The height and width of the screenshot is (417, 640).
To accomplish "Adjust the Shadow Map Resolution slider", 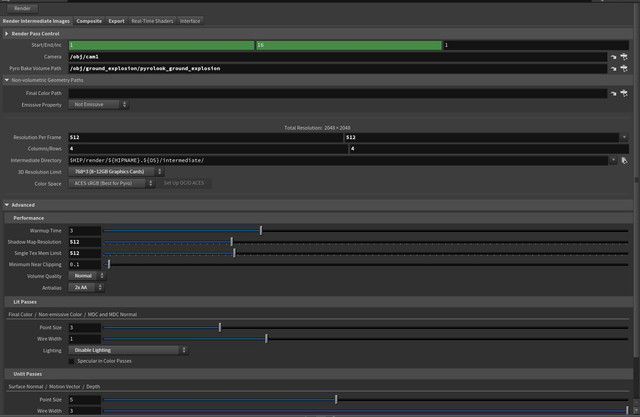I will (x=366, y=242).
